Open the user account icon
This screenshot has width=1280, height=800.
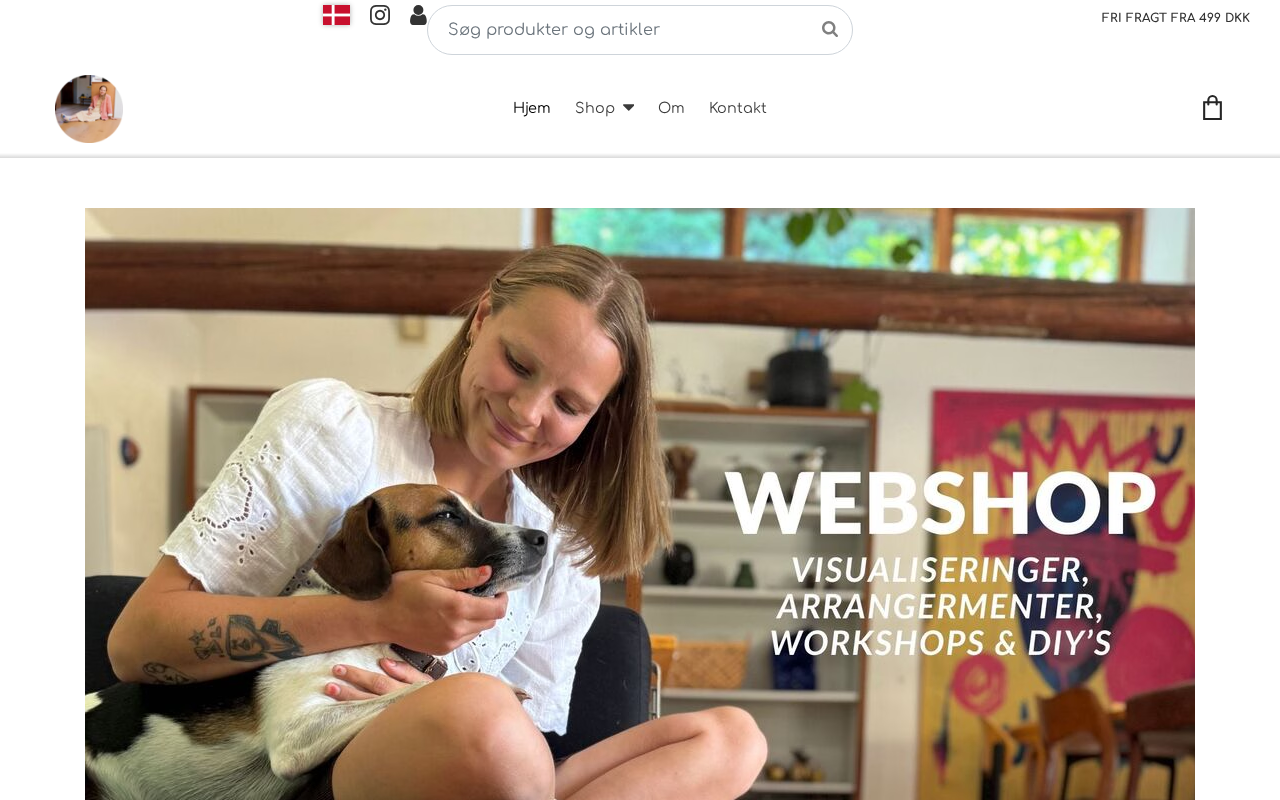click(x=418, y=15)
